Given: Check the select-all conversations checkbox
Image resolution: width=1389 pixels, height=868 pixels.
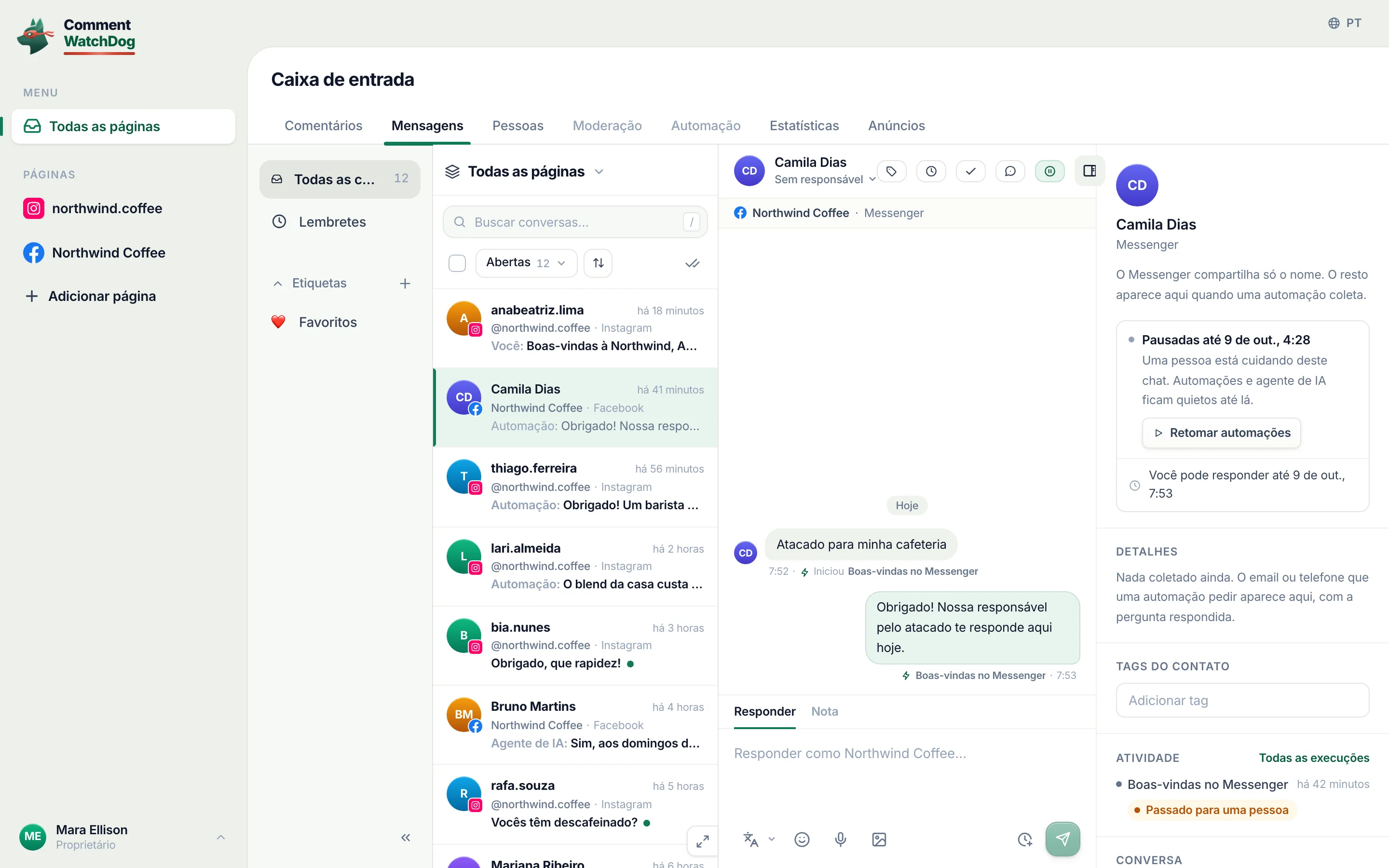Looking at the screenshot, I should [x=457, y=263].
